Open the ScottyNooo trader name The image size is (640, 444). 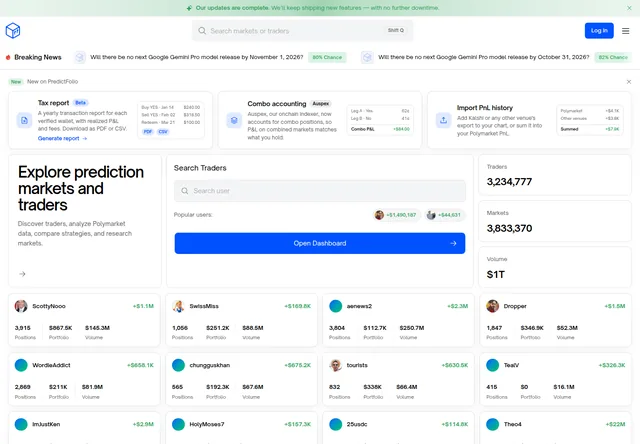point(49,306)
